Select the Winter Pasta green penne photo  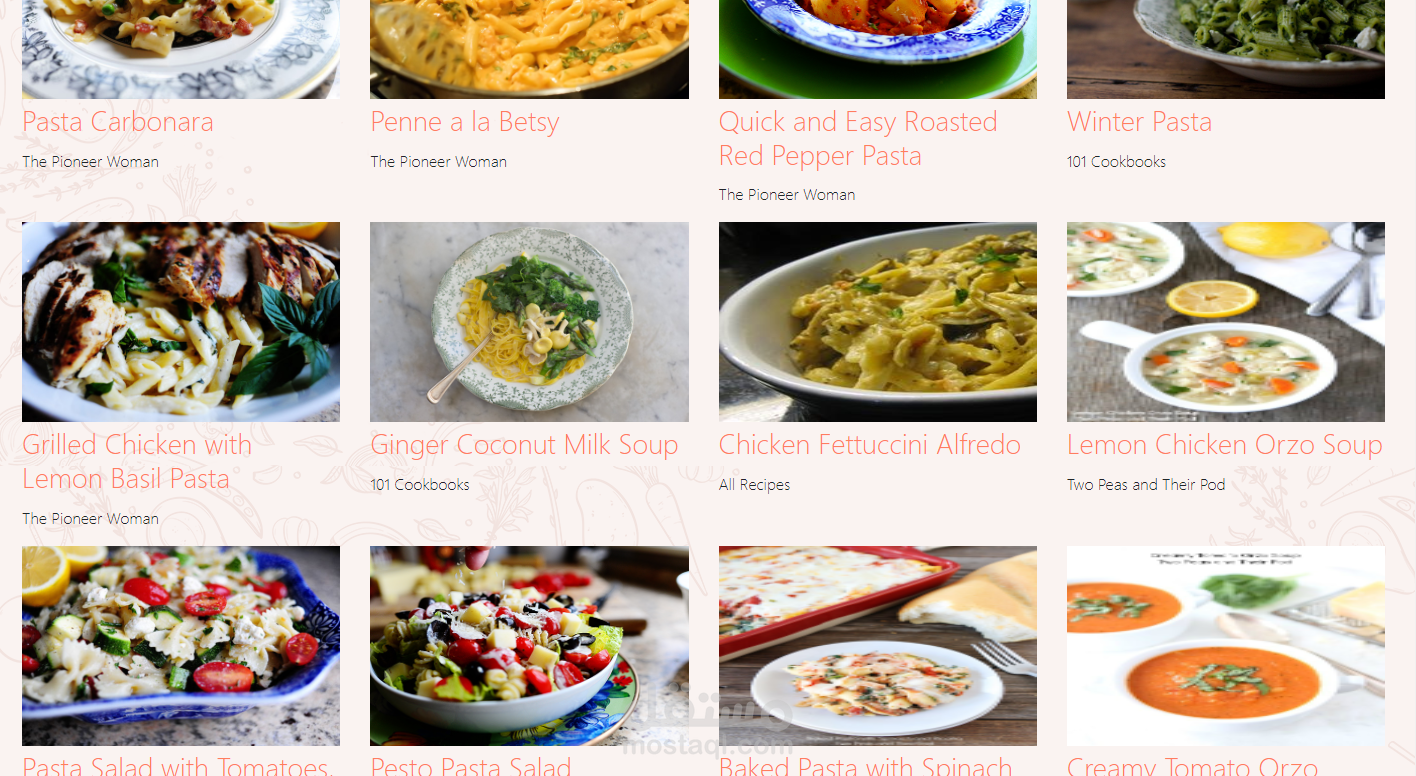[x=1226, y=49]
